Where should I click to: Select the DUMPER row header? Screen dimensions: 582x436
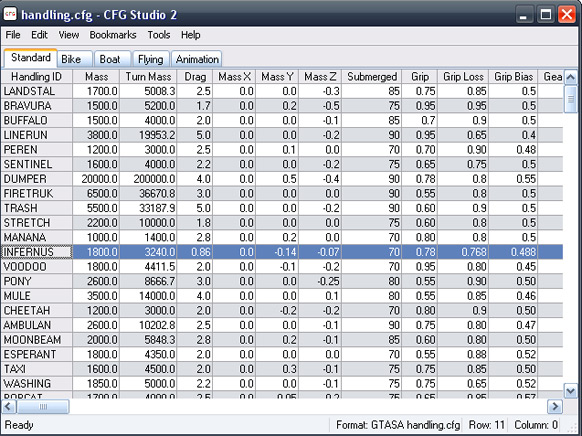coord(36,179)
